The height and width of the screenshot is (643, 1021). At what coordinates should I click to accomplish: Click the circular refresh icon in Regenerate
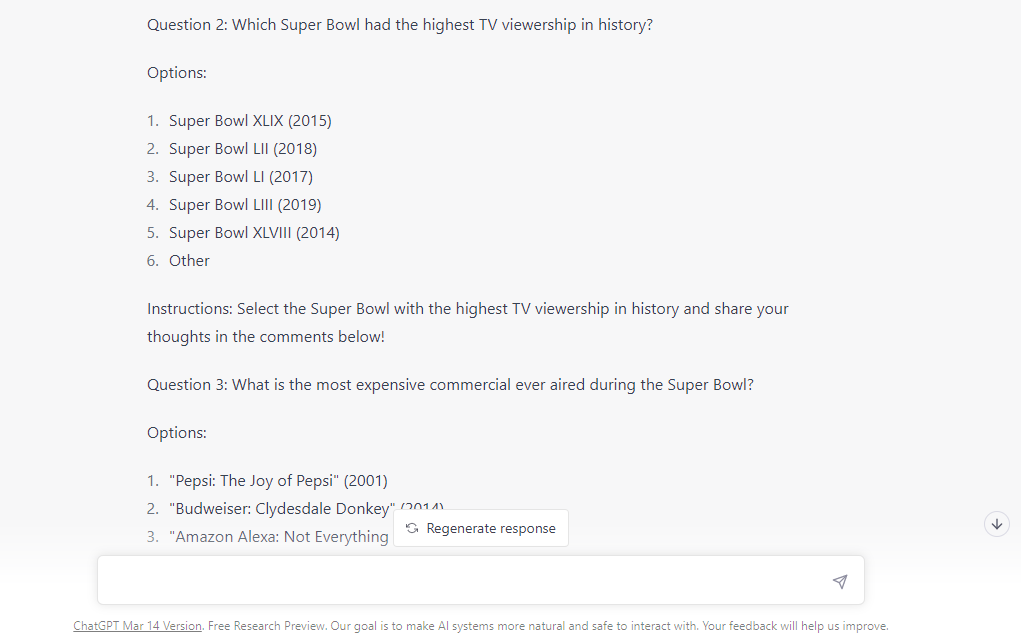click(412, 528)
